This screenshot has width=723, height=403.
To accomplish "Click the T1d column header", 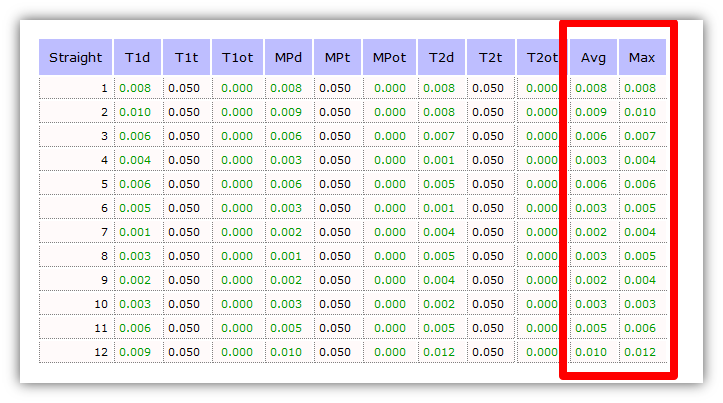I will point(137,57).
